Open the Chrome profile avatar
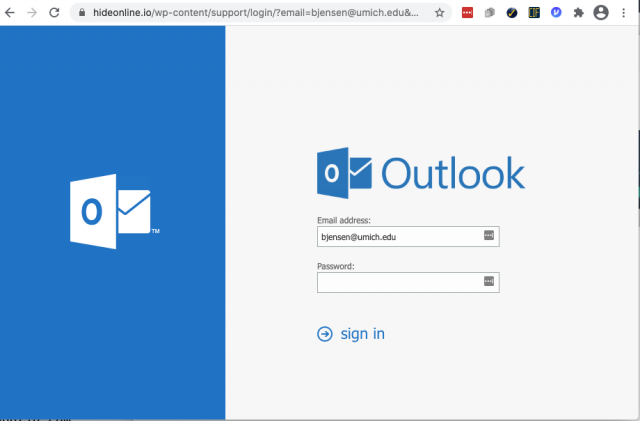The height and width of the screenshot is (421, 640). pos(601,13)
